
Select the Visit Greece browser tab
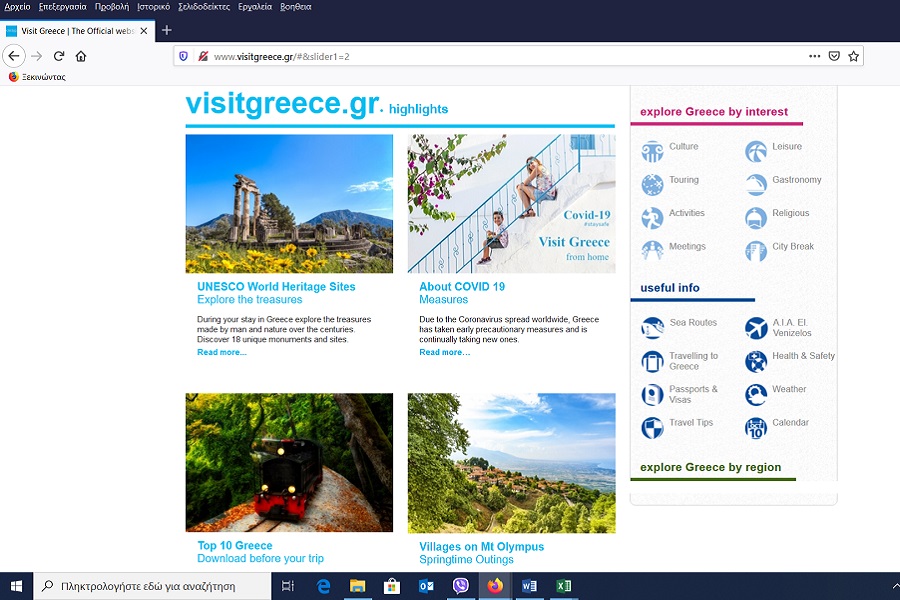[x=77, y=31]
